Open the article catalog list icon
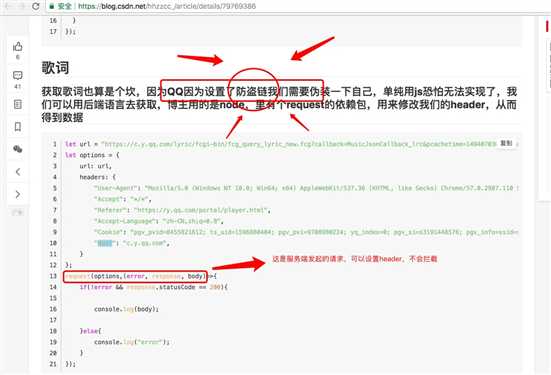This screenshot has width=551, height=375. click(18, 104)
